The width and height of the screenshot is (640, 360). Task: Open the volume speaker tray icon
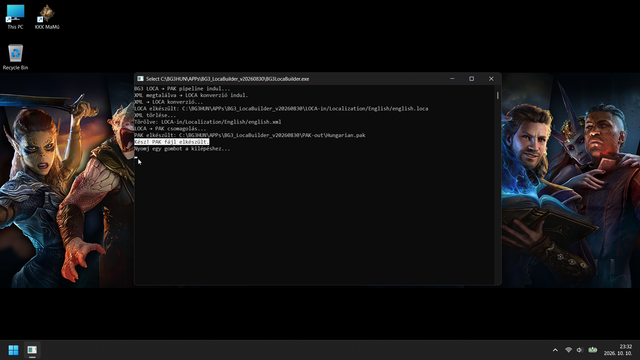click(580, 350)
